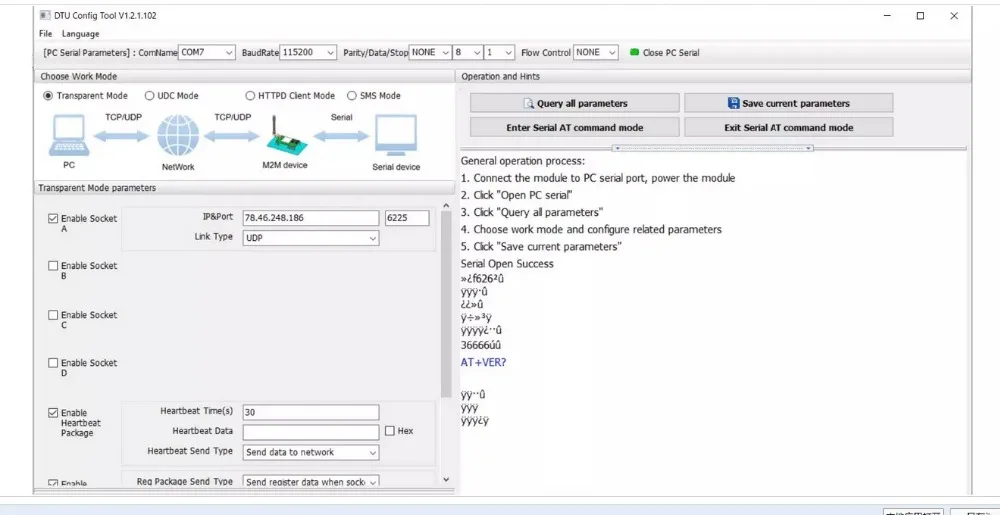Click the Serial device monitor icon
Viewport: 1000px width, 515px height.
(396, 135)
